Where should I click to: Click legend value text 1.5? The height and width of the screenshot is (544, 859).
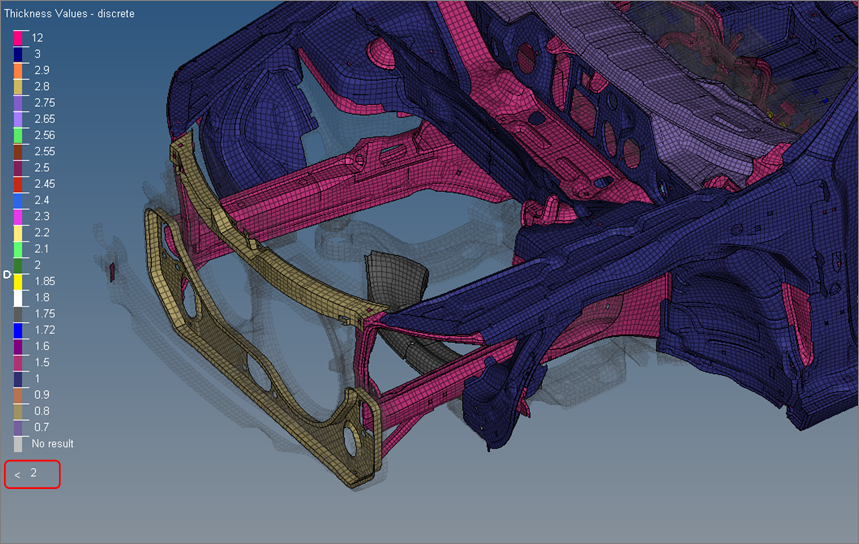point(42,362)
